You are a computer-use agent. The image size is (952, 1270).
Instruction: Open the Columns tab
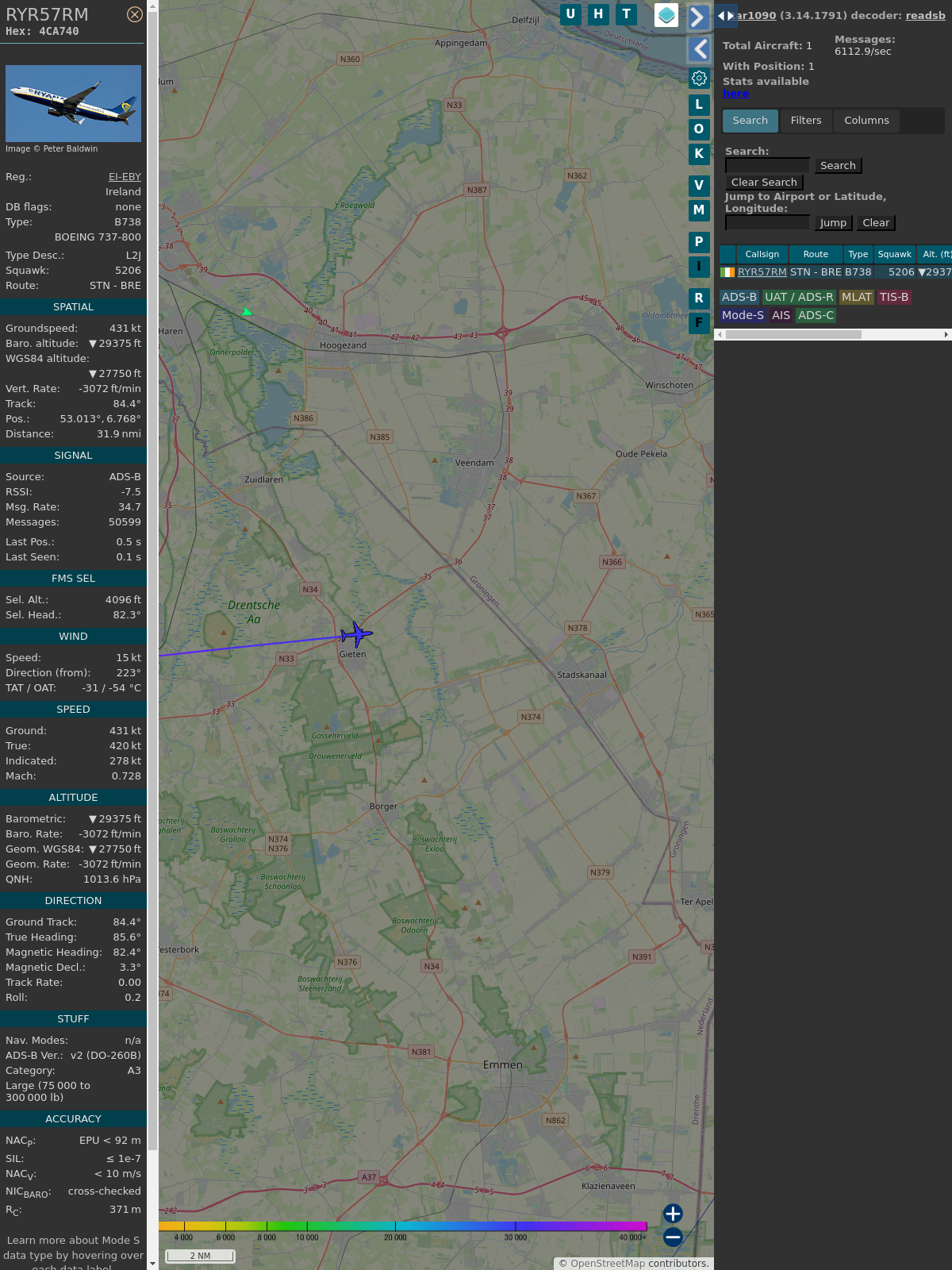(866, 121)
